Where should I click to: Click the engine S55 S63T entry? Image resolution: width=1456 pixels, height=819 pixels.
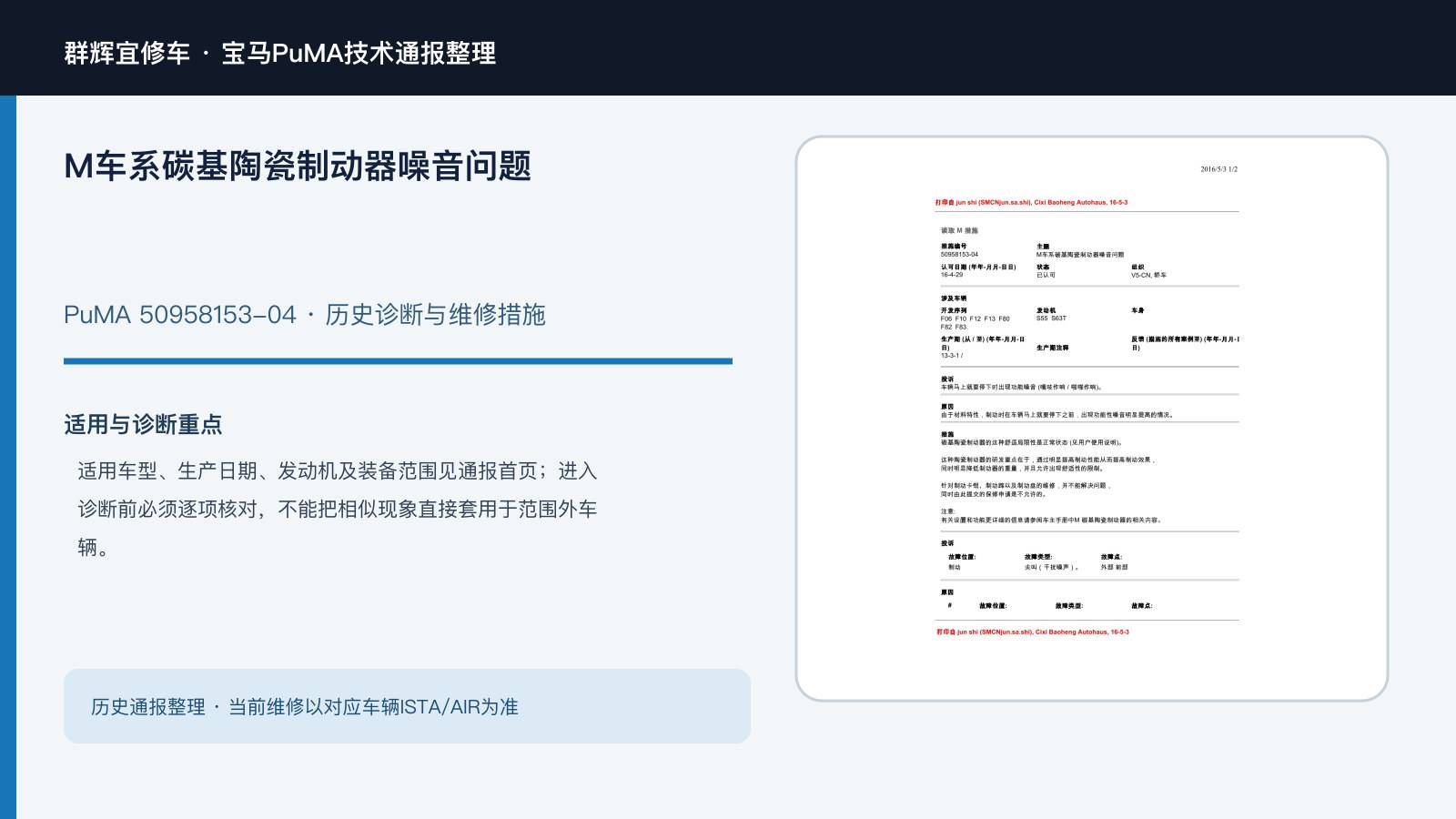[x=1051, y=318]
